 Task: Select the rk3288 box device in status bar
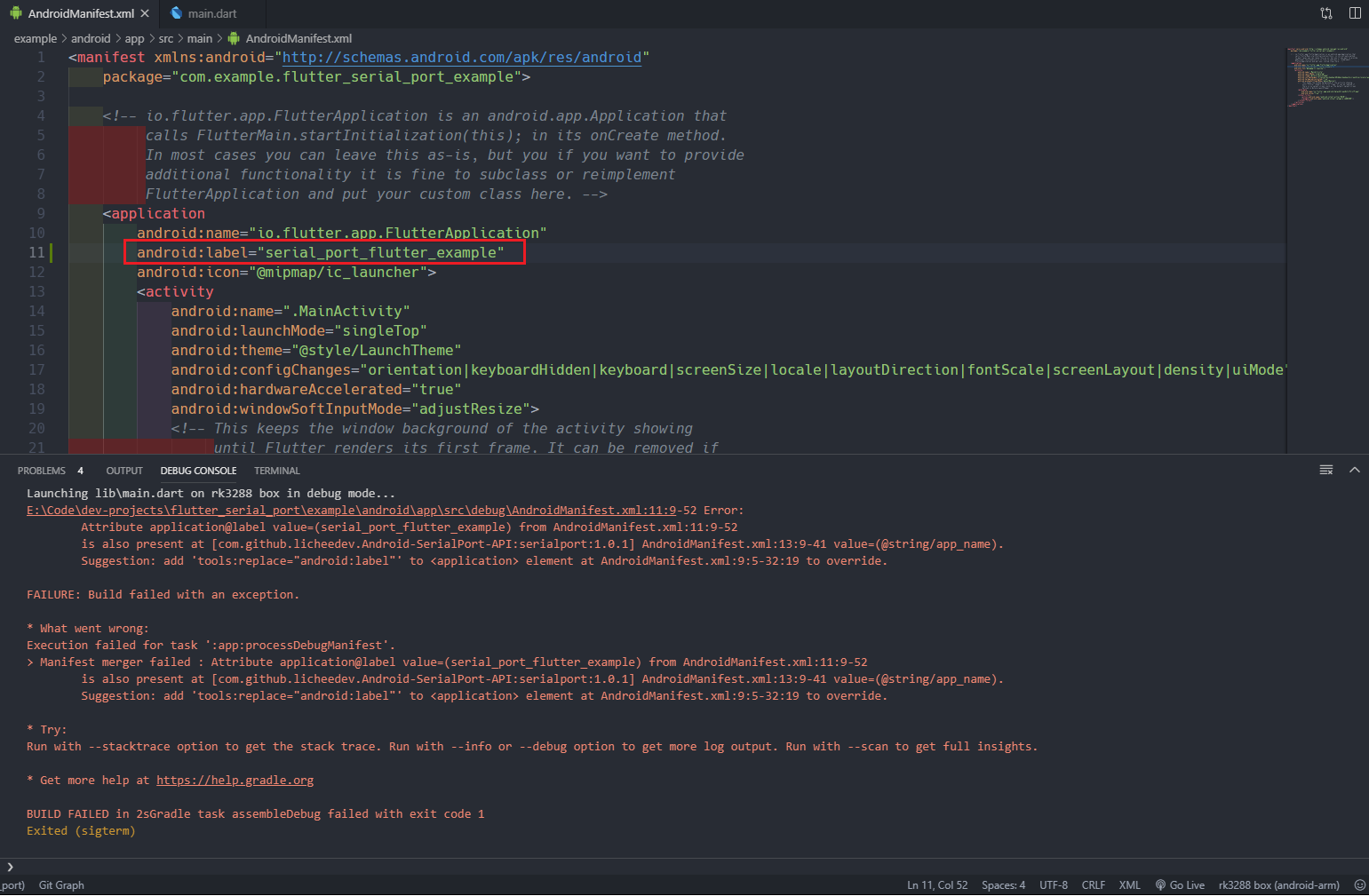coord(1278,885)
